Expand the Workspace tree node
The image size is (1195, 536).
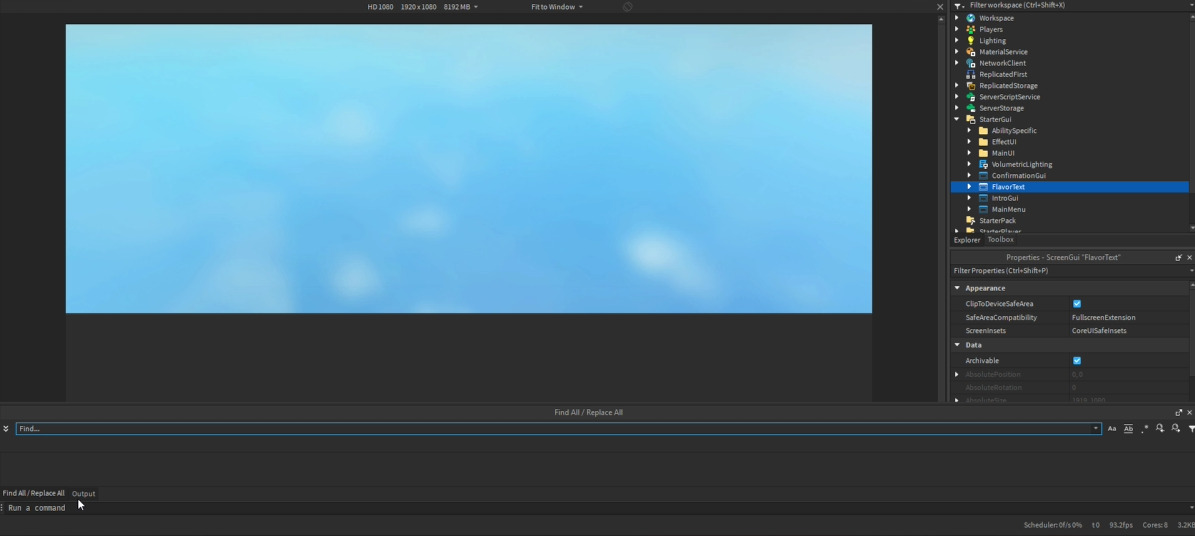957,18
